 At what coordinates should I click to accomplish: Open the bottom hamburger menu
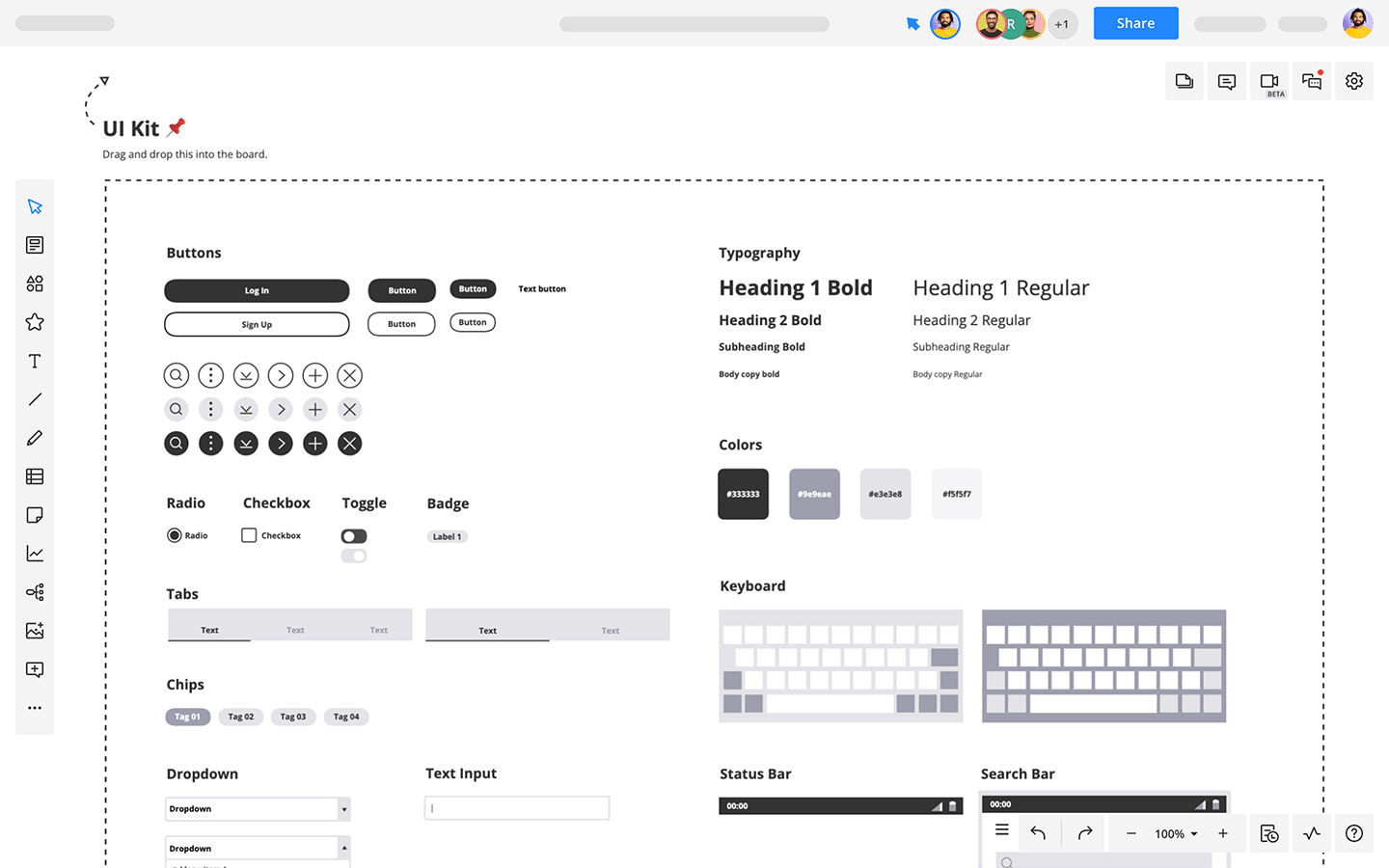click(x=1002, y=830)
